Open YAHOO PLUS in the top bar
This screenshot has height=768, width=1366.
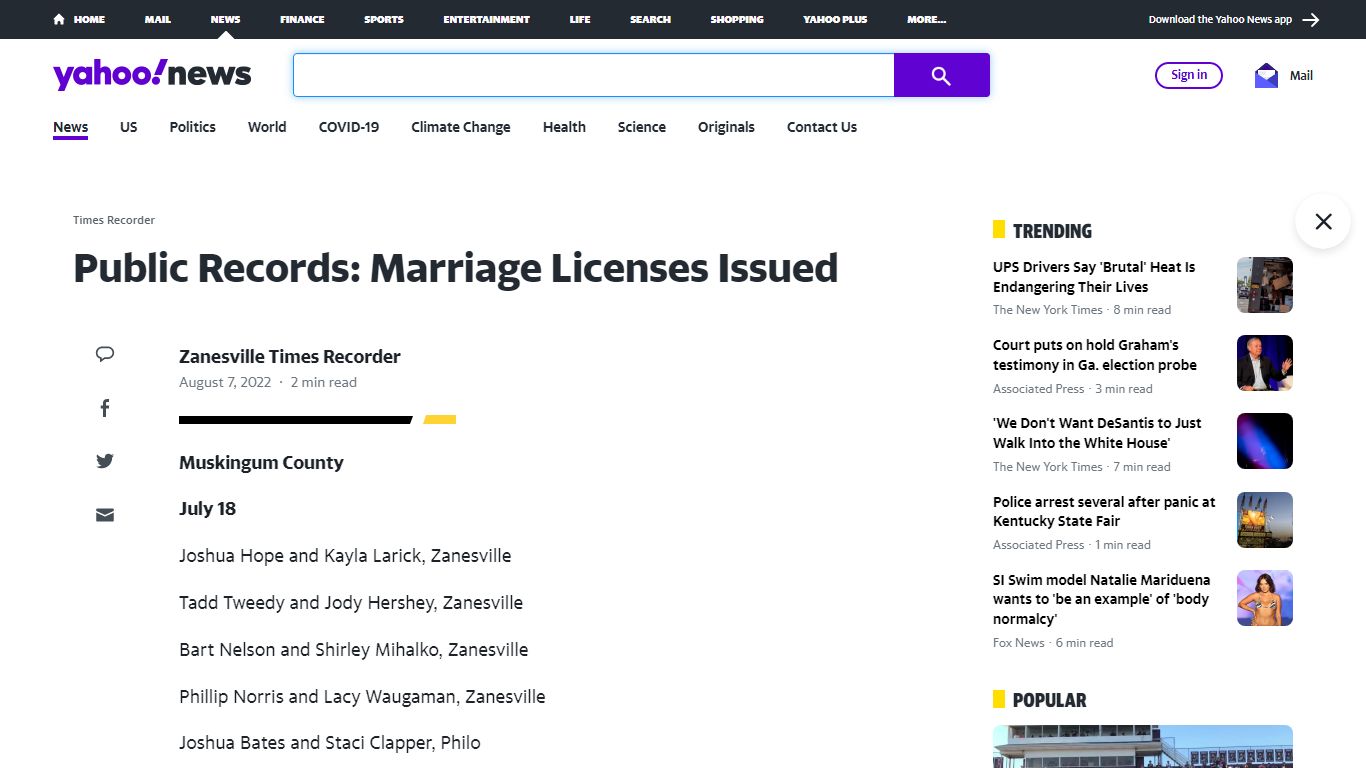[835, 19]
